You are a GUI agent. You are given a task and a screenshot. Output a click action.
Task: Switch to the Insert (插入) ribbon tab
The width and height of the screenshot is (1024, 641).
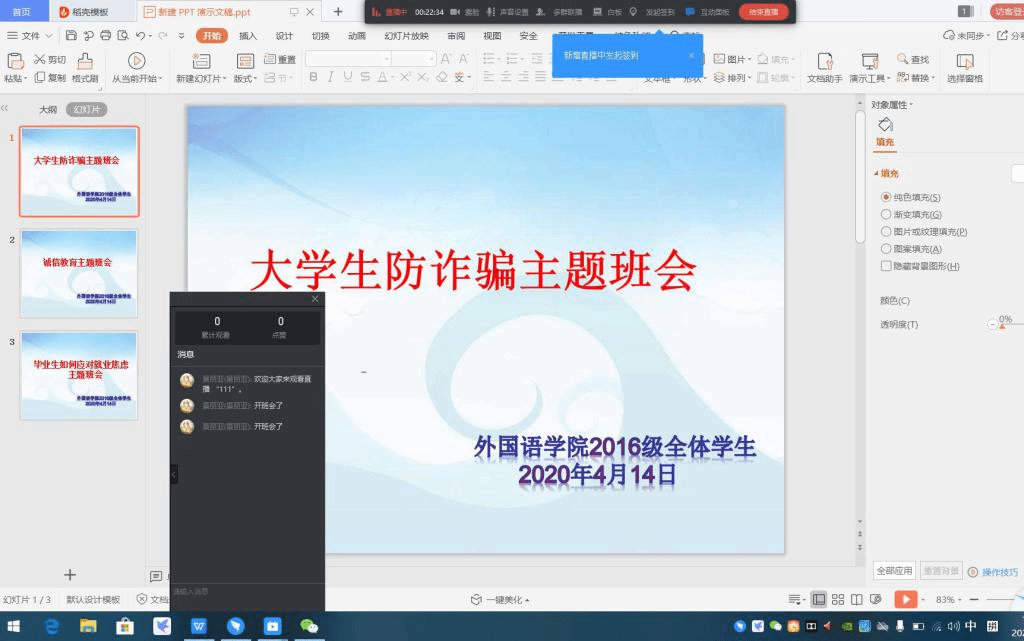coord(248,36)
